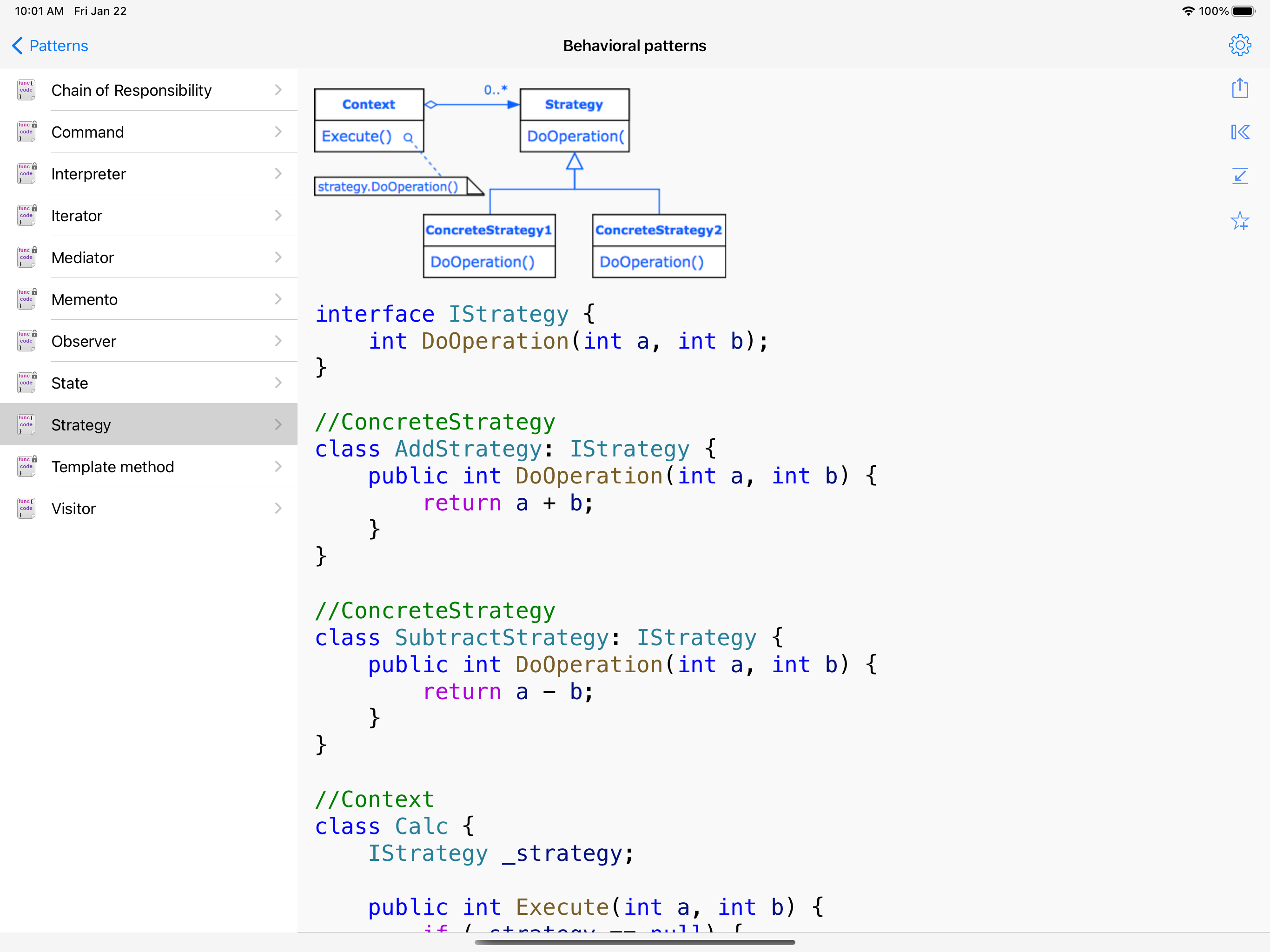Click the magnifier icon beside Execute()

click(x=408, y=137)
